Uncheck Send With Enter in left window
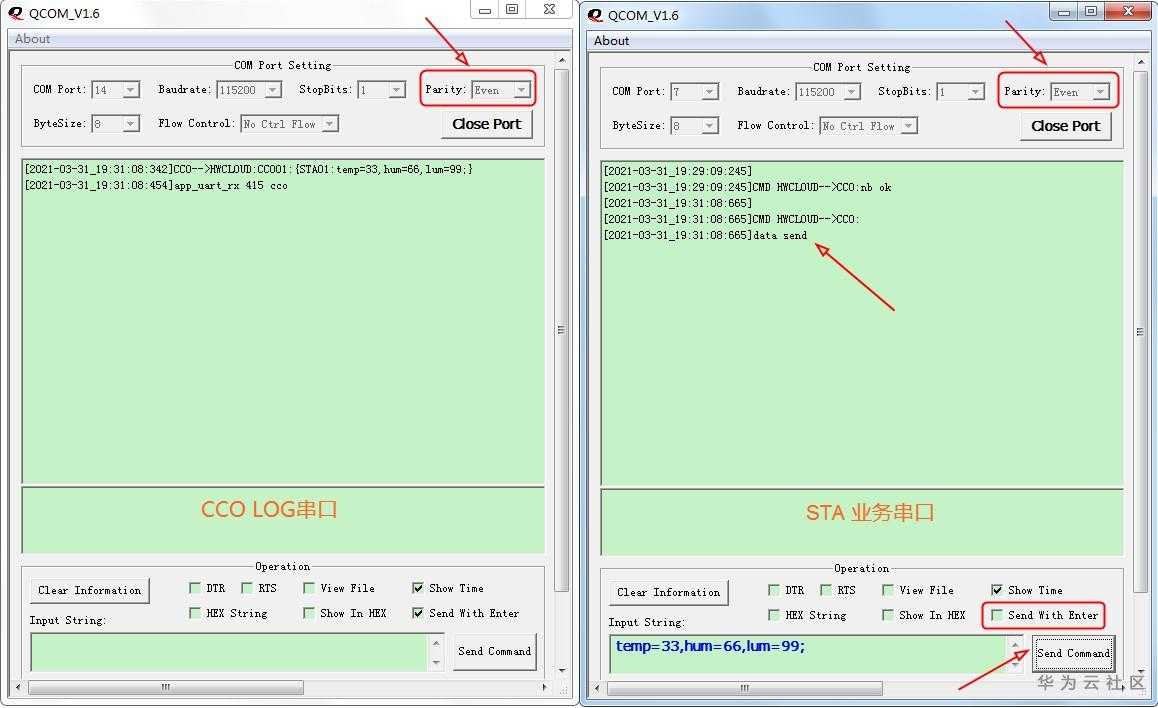 pos(418,613)
